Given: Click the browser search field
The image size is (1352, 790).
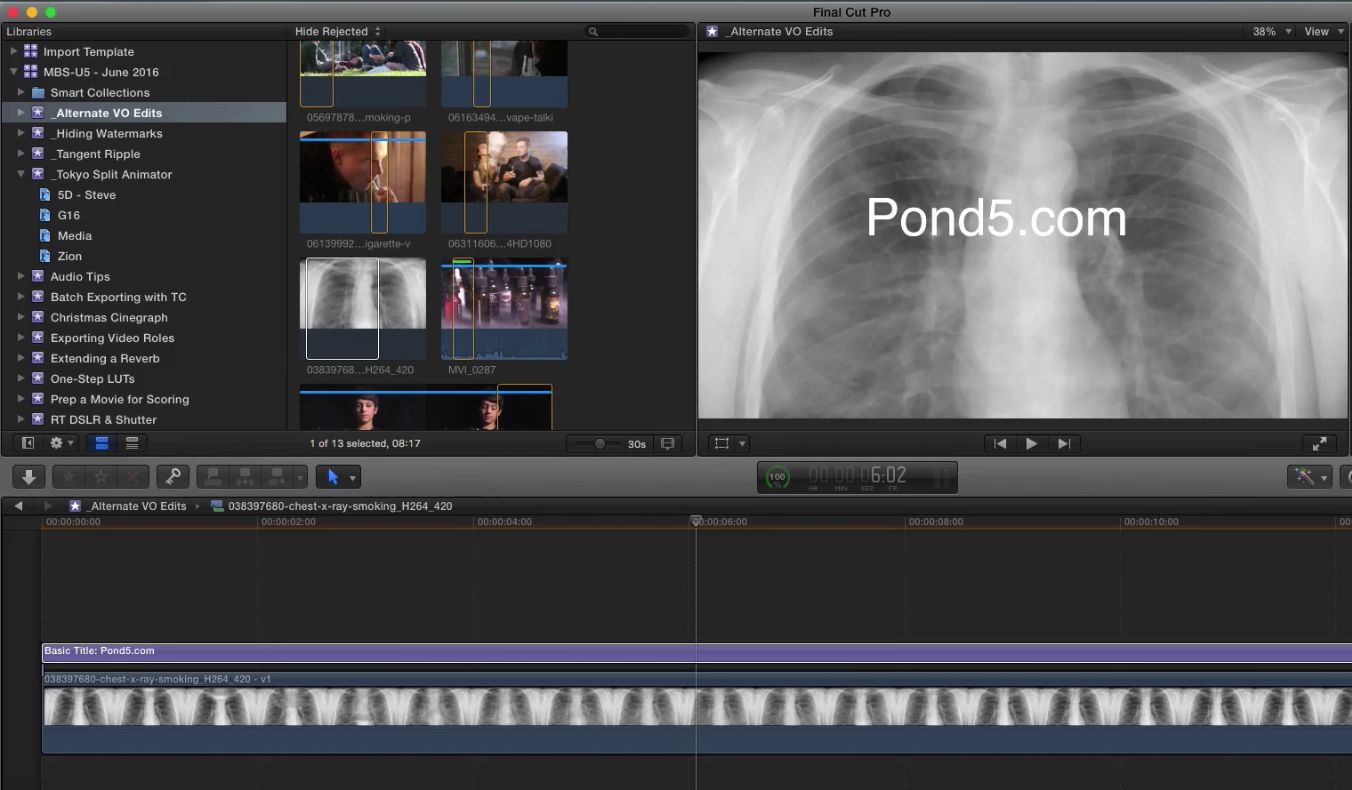Looking at the screenshot, I should click(x=637, y=31).
